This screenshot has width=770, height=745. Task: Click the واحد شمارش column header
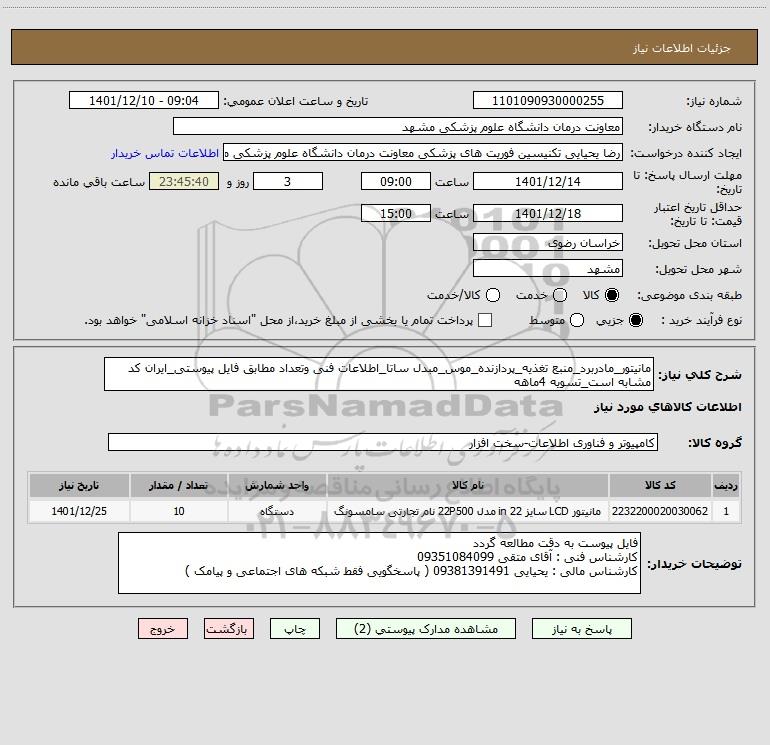click(x=277, y=485)
